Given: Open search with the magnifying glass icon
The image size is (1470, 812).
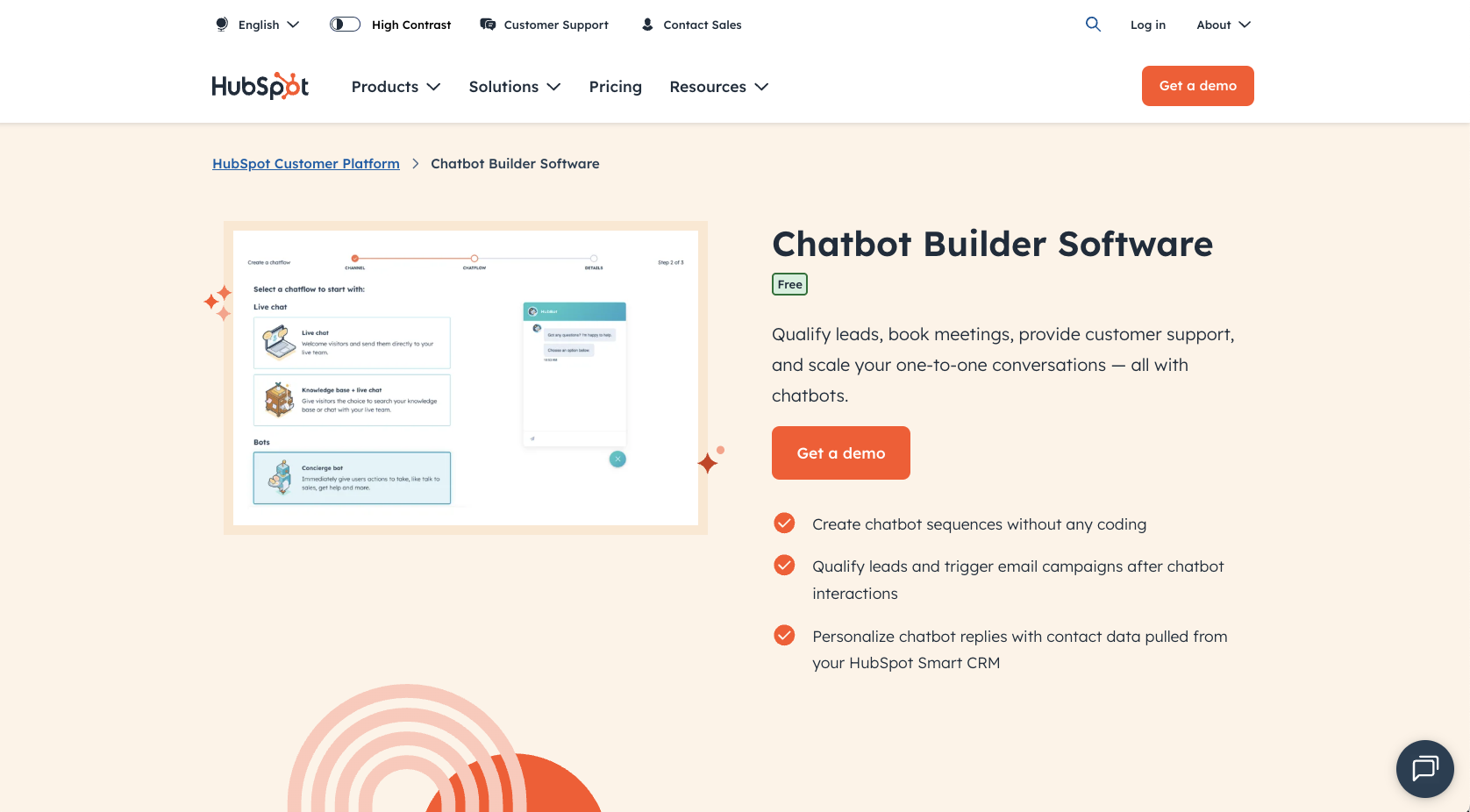Looking at the screenshot, I should pyautogui.click(x=1093, y=24).
